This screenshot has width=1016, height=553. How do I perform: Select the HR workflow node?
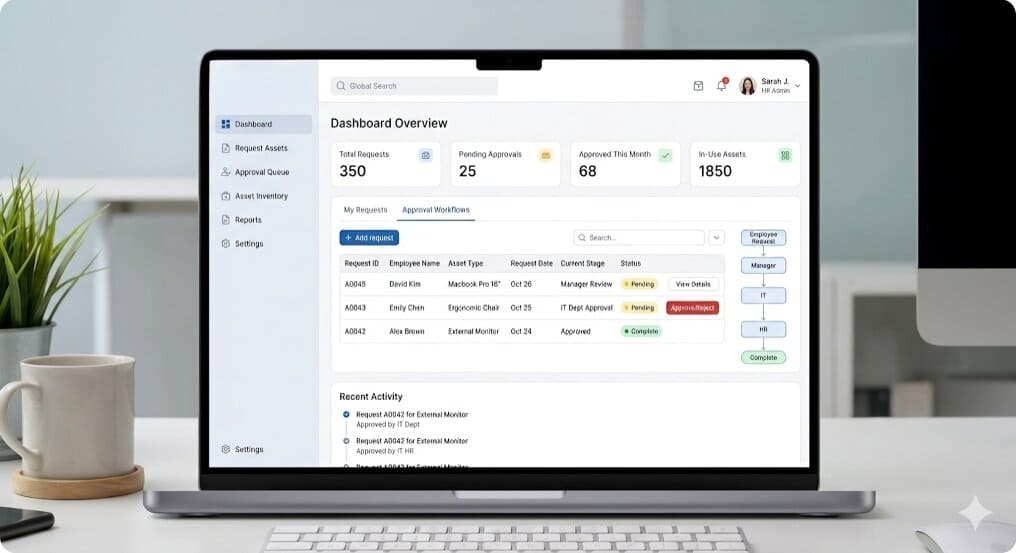[763, 329]
